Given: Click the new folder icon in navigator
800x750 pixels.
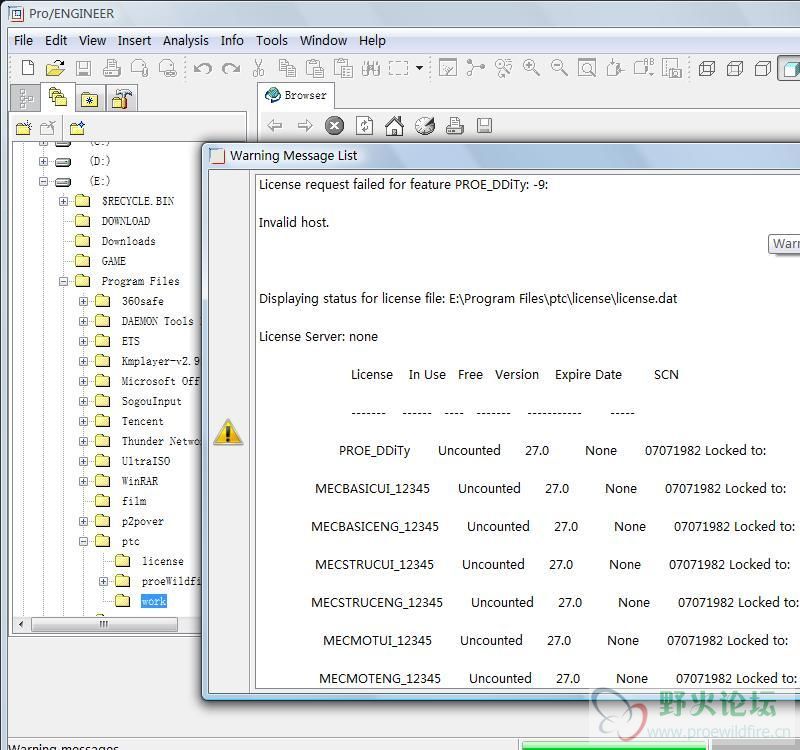Looking at the screenshot, I should click(23, 128).
